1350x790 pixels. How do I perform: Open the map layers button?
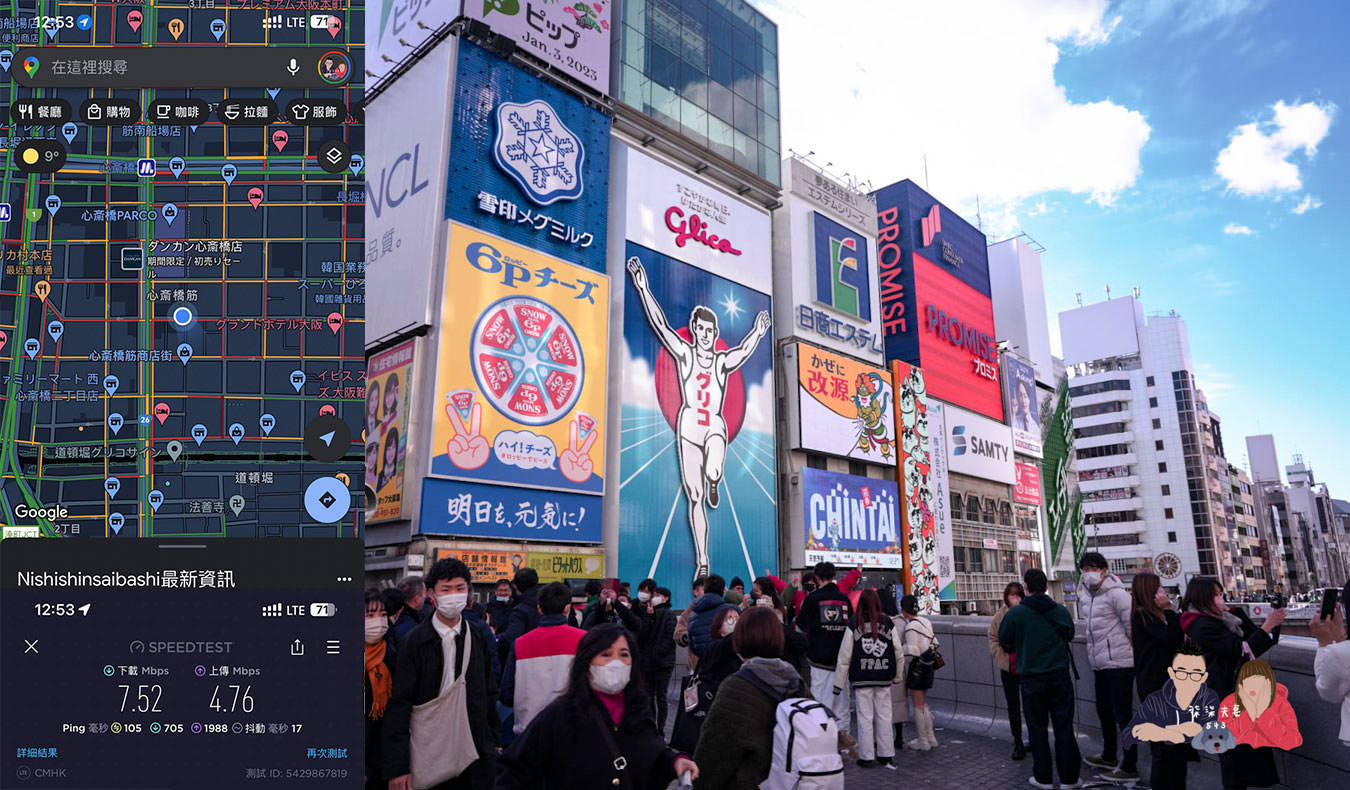tap(334, 156)
